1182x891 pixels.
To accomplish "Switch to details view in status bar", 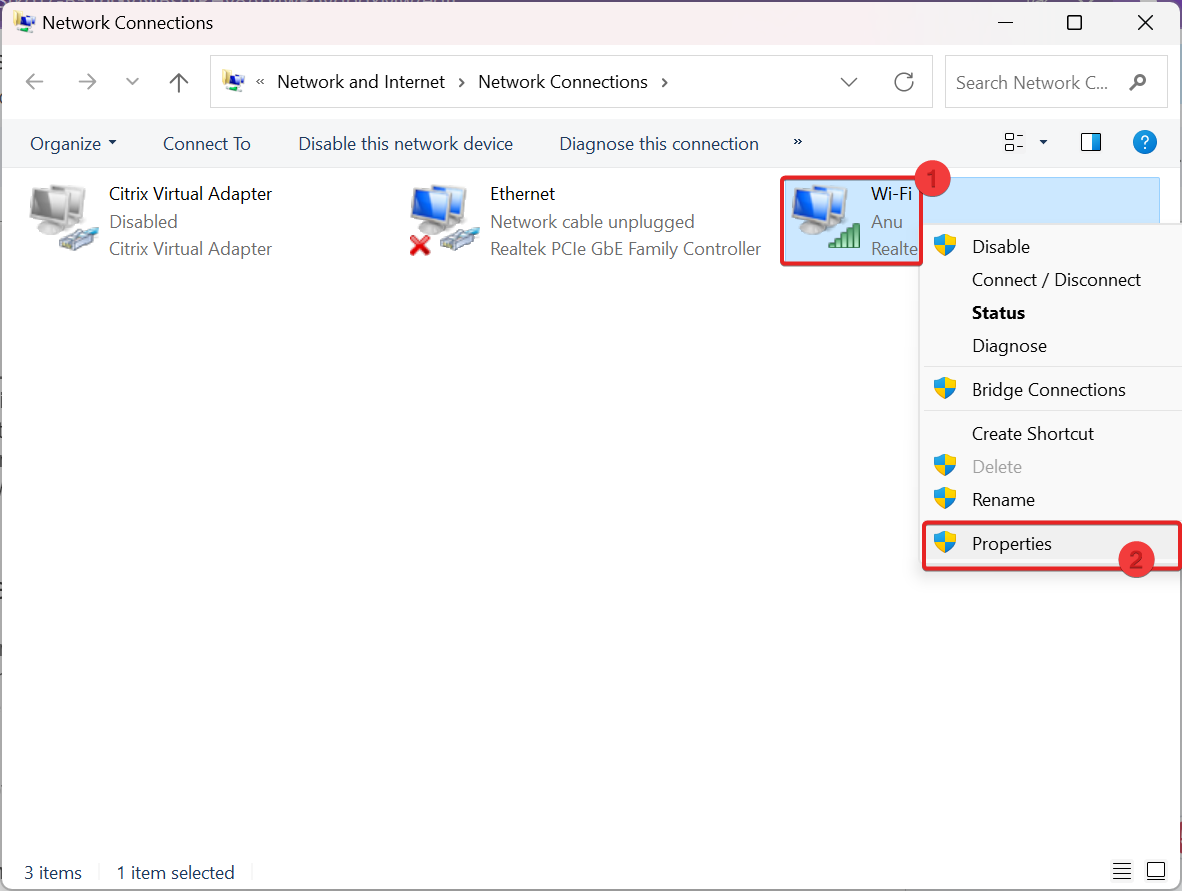I will coord(1122,871).
